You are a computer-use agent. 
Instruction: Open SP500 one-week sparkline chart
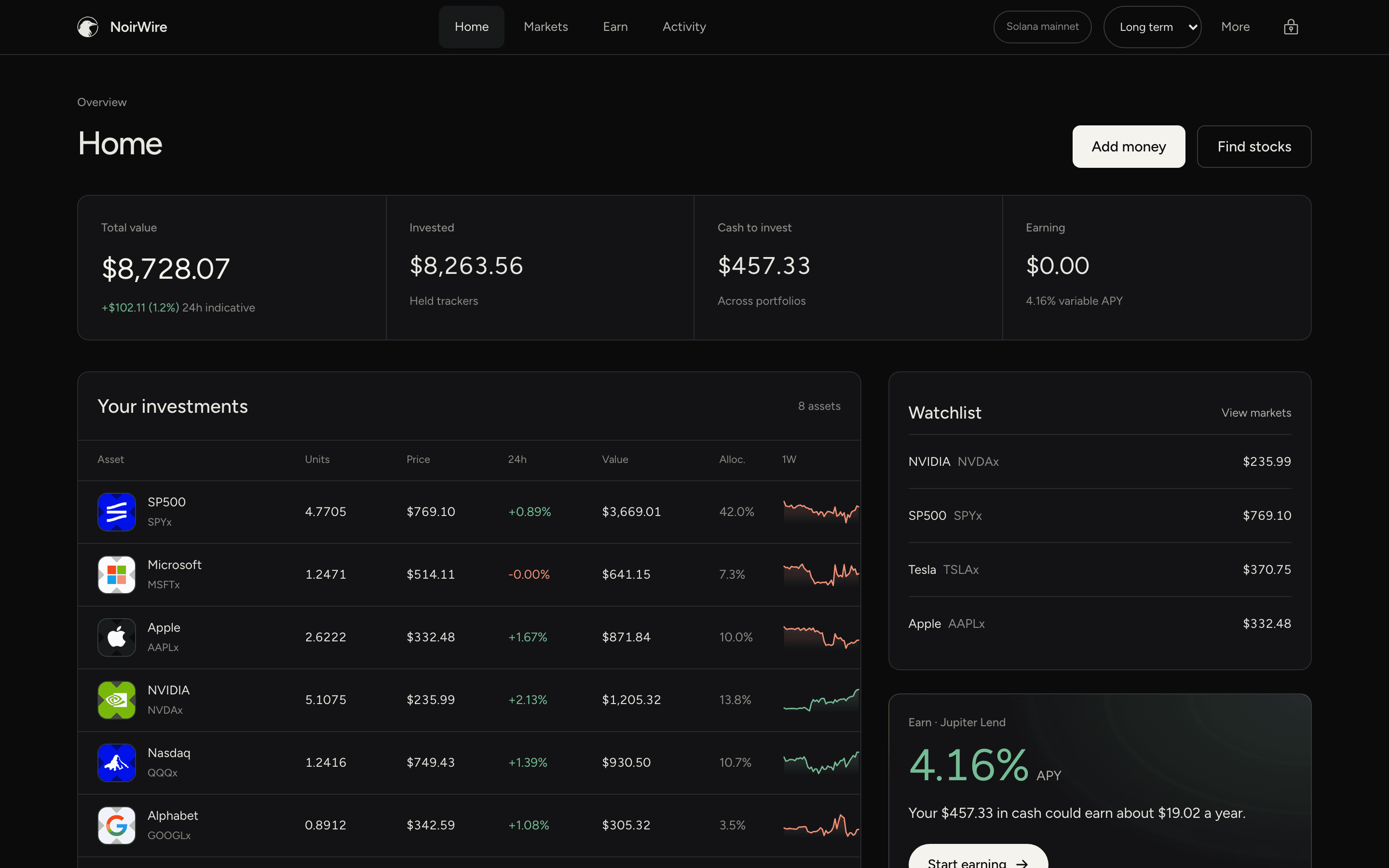[821, 512]
